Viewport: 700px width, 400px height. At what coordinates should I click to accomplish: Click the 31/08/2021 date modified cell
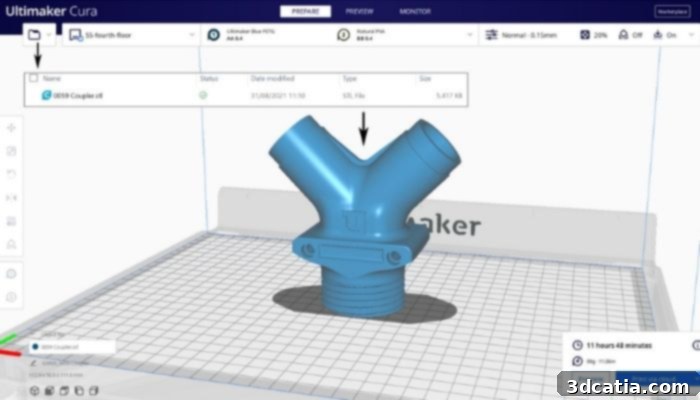coord(278,96)
